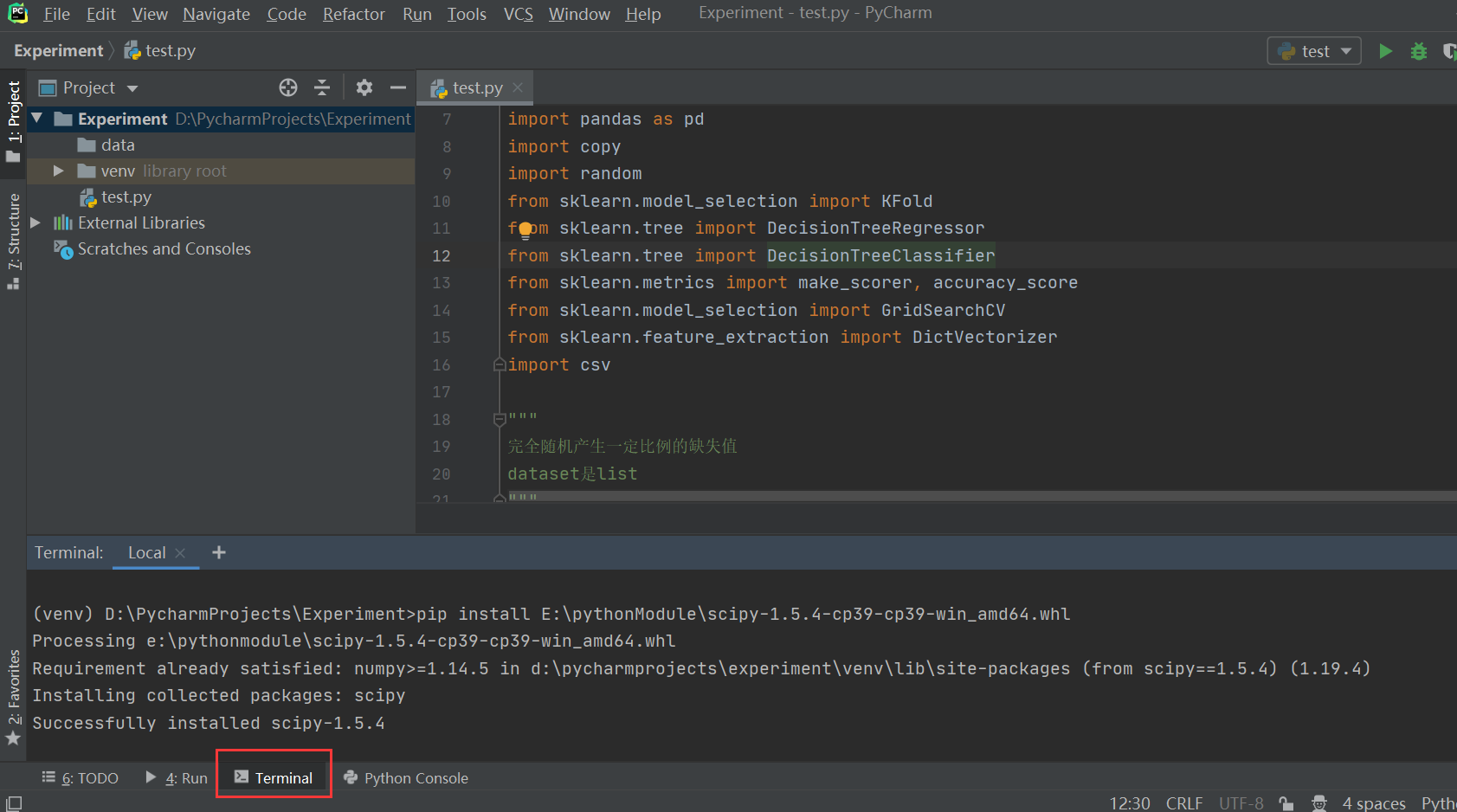Toggle the 7: Structure tool window
1457x812 pixels.
pyautogui.click(x=13, y=241)
